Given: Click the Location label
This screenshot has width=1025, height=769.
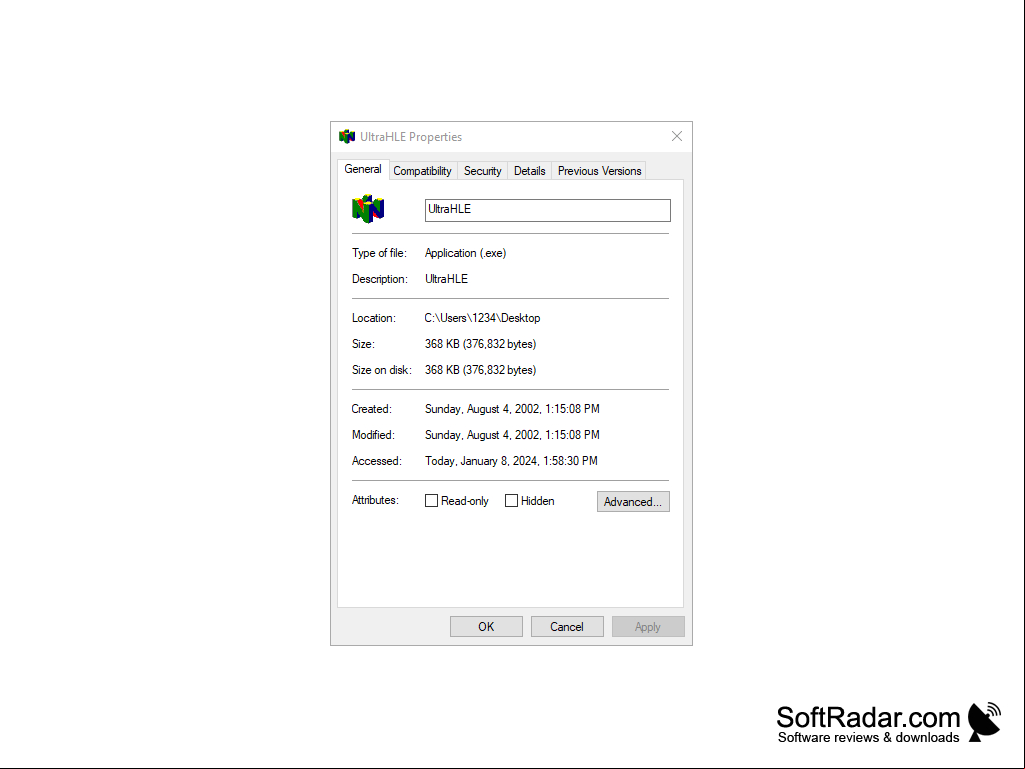Looking at the screenshot, I should click(374, 318).
